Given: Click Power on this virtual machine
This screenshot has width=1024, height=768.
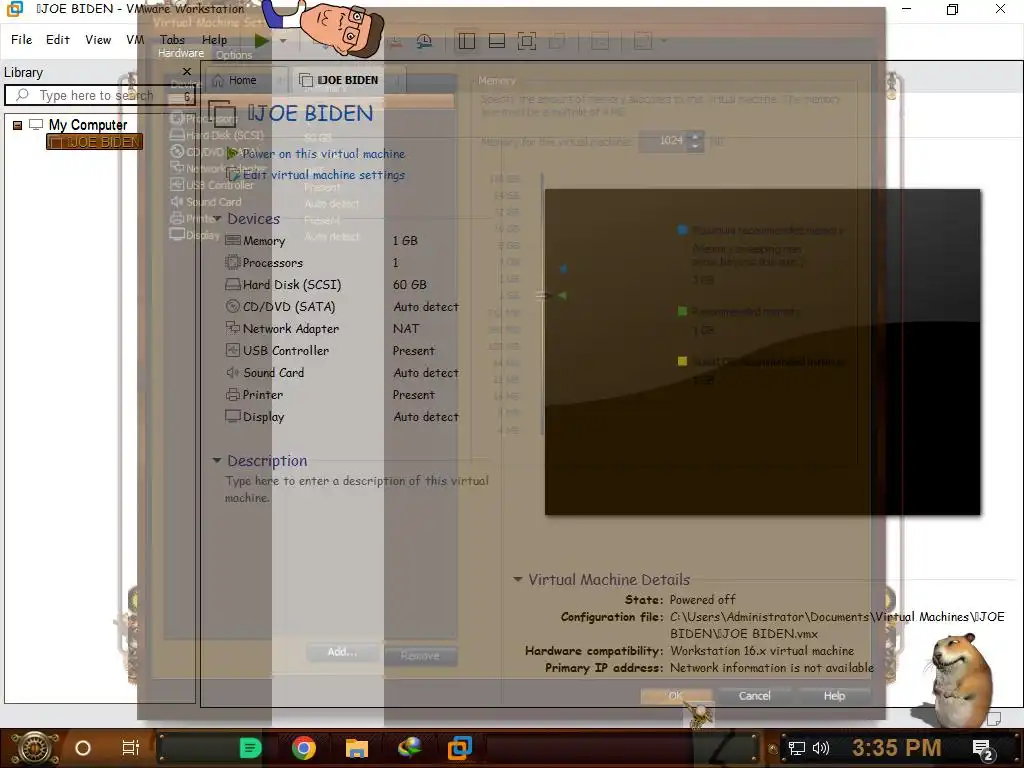Looking at the screenshot, I should click(324, 154).
